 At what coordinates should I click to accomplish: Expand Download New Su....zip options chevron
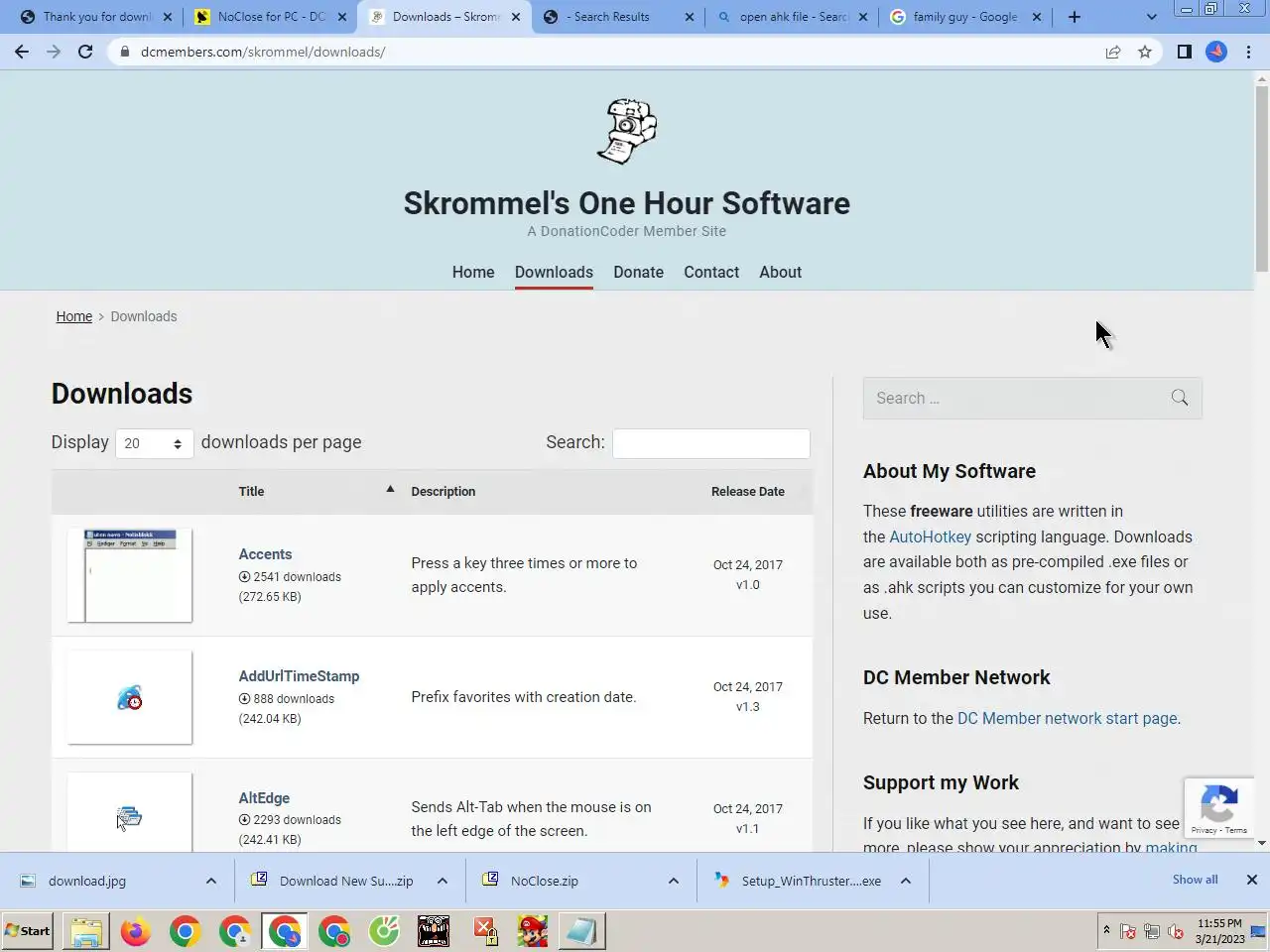pyautogui.click(x=443, y=881)
